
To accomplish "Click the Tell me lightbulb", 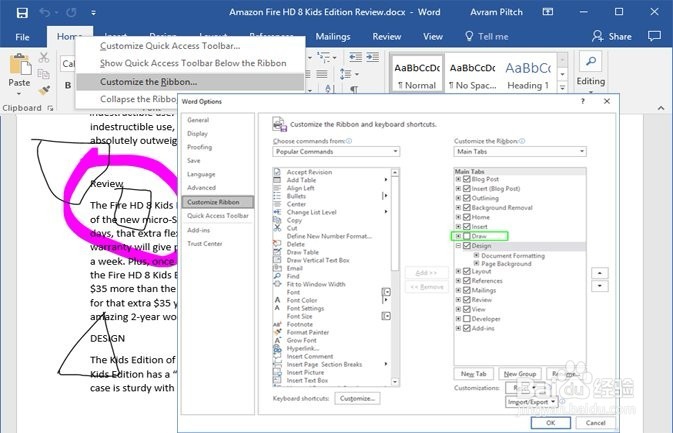I will tap(469, 36).
